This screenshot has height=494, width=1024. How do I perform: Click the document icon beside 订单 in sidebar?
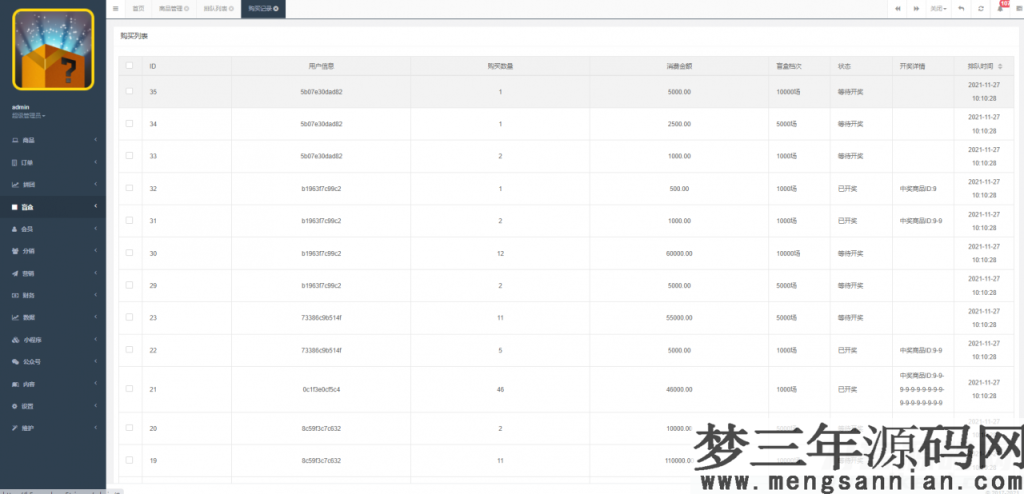[15, 163]
